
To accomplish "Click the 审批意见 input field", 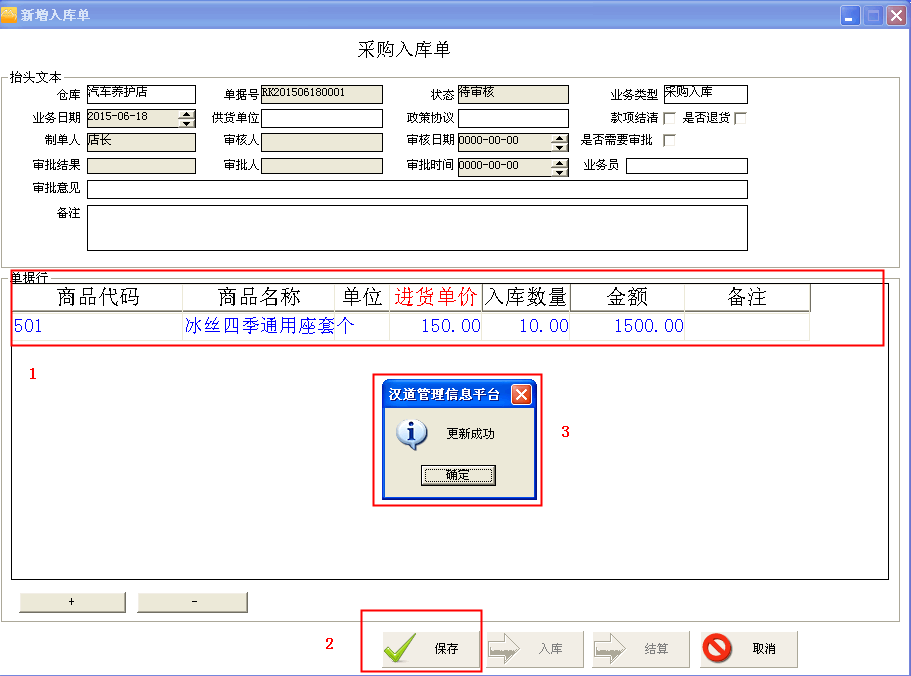I will tap(417, 189).
